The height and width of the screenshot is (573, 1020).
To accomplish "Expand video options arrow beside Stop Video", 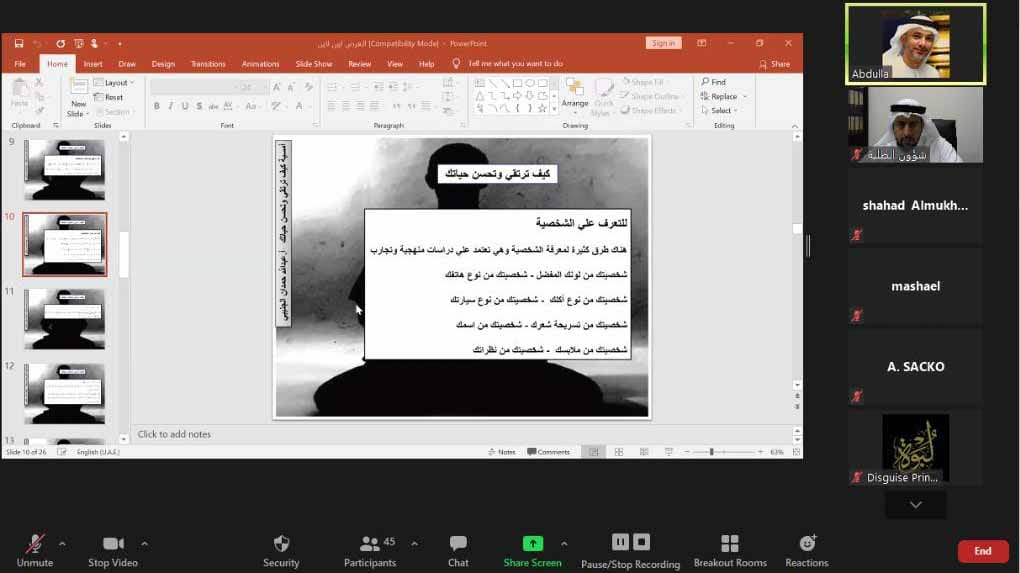I will pos(144,544).
